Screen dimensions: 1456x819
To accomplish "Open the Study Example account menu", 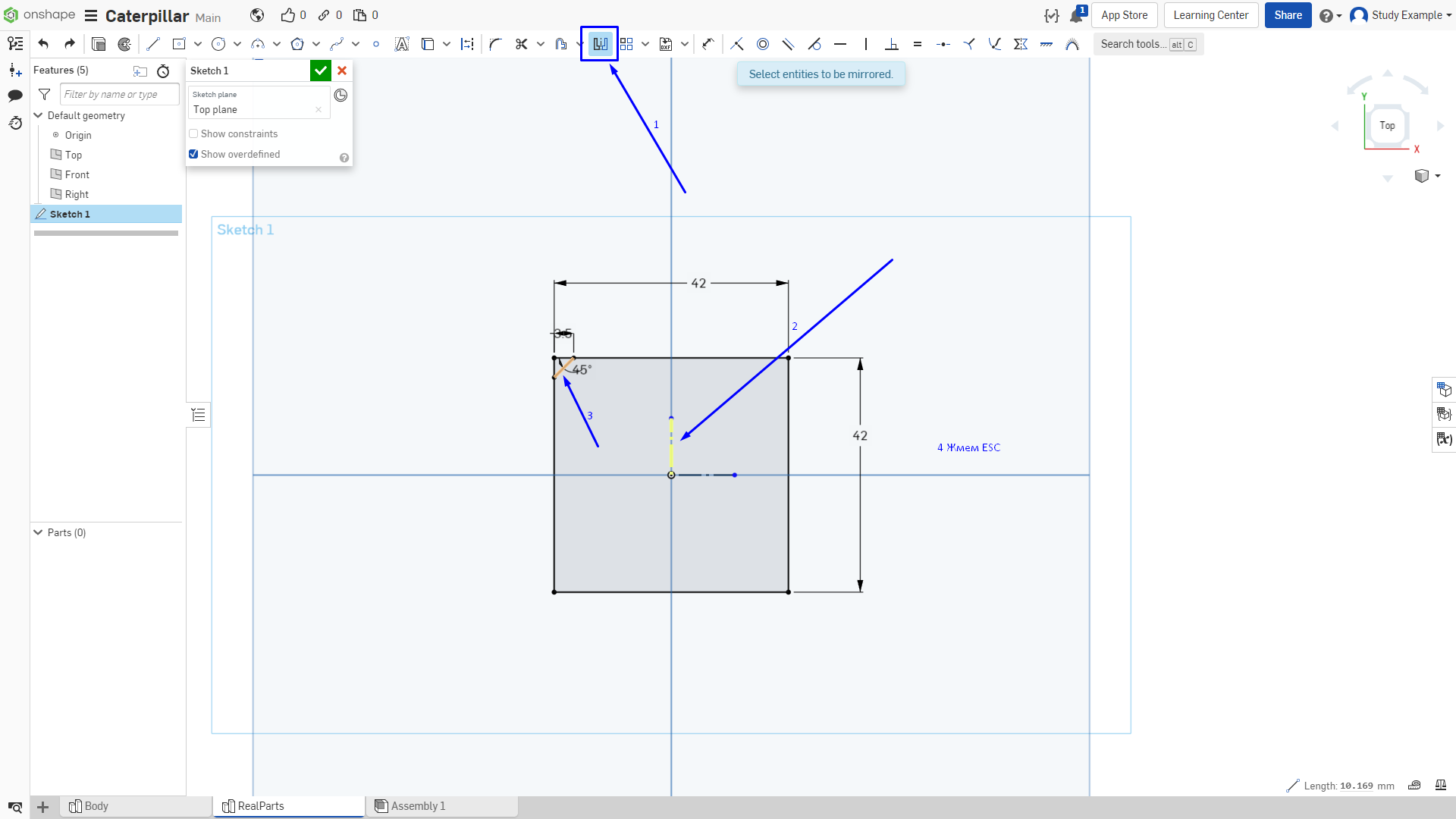I will 1401,15.
